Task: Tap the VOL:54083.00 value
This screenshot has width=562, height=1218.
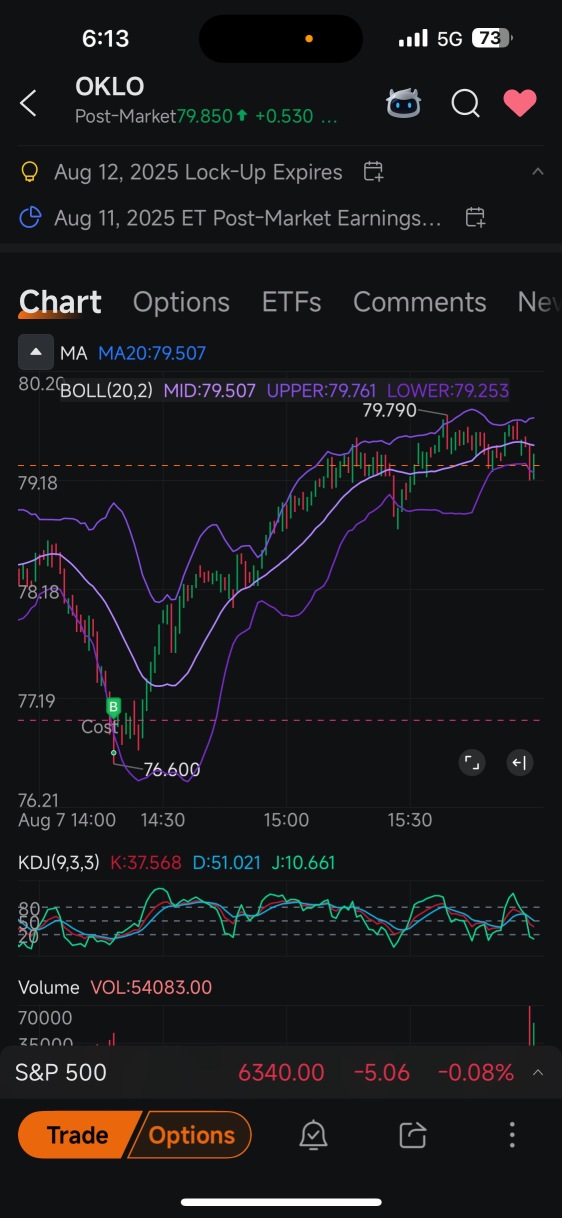Action: 151,987
